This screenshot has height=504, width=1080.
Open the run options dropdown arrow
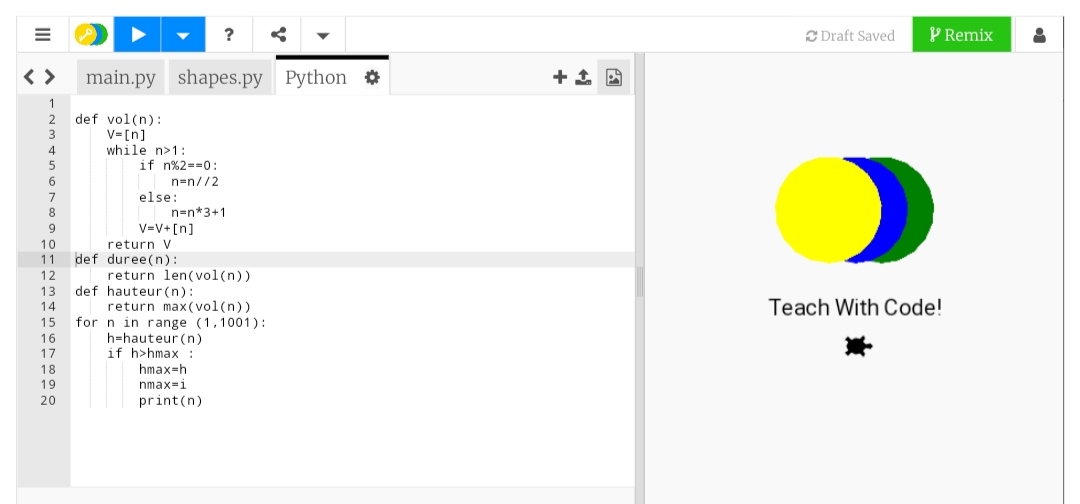coord(182,35)
